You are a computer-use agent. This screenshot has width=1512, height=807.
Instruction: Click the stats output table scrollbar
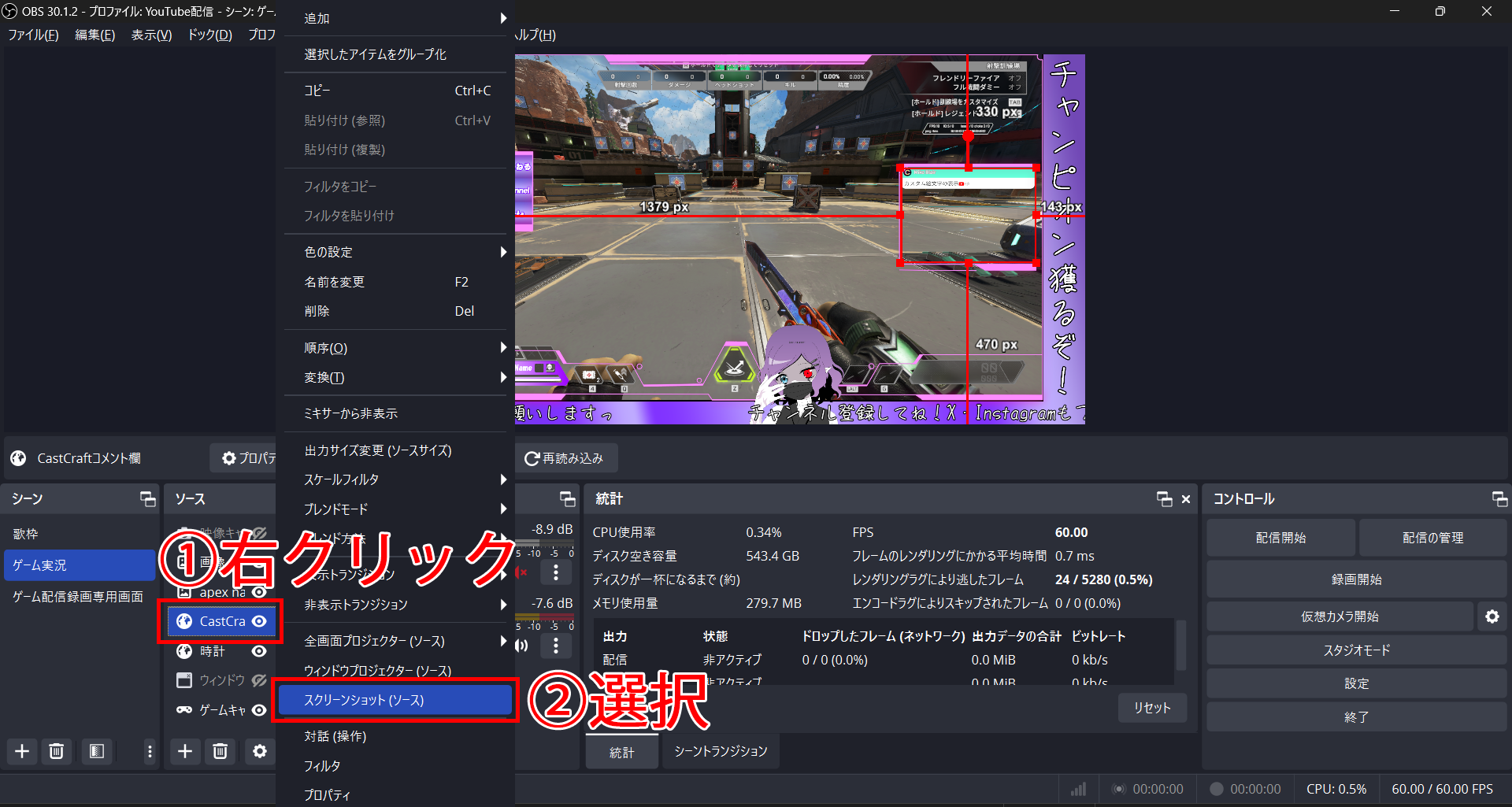pos(1180,646)
